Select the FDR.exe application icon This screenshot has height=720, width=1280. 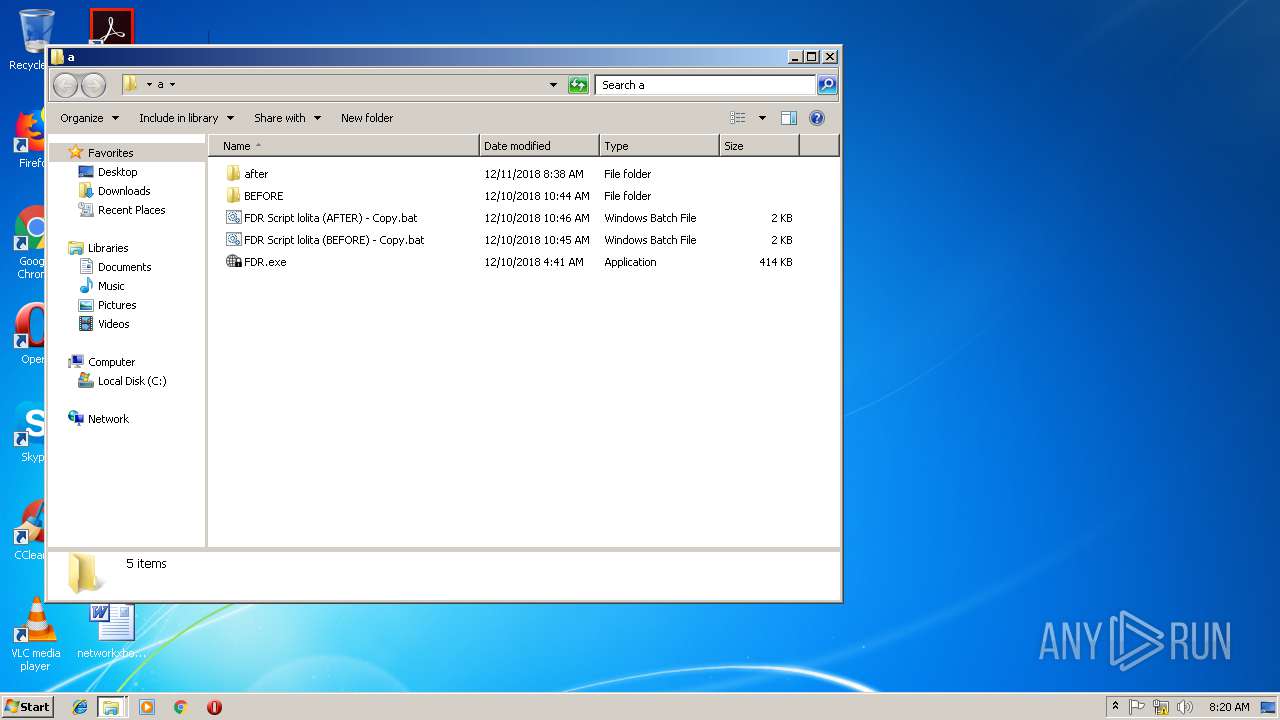234,262
